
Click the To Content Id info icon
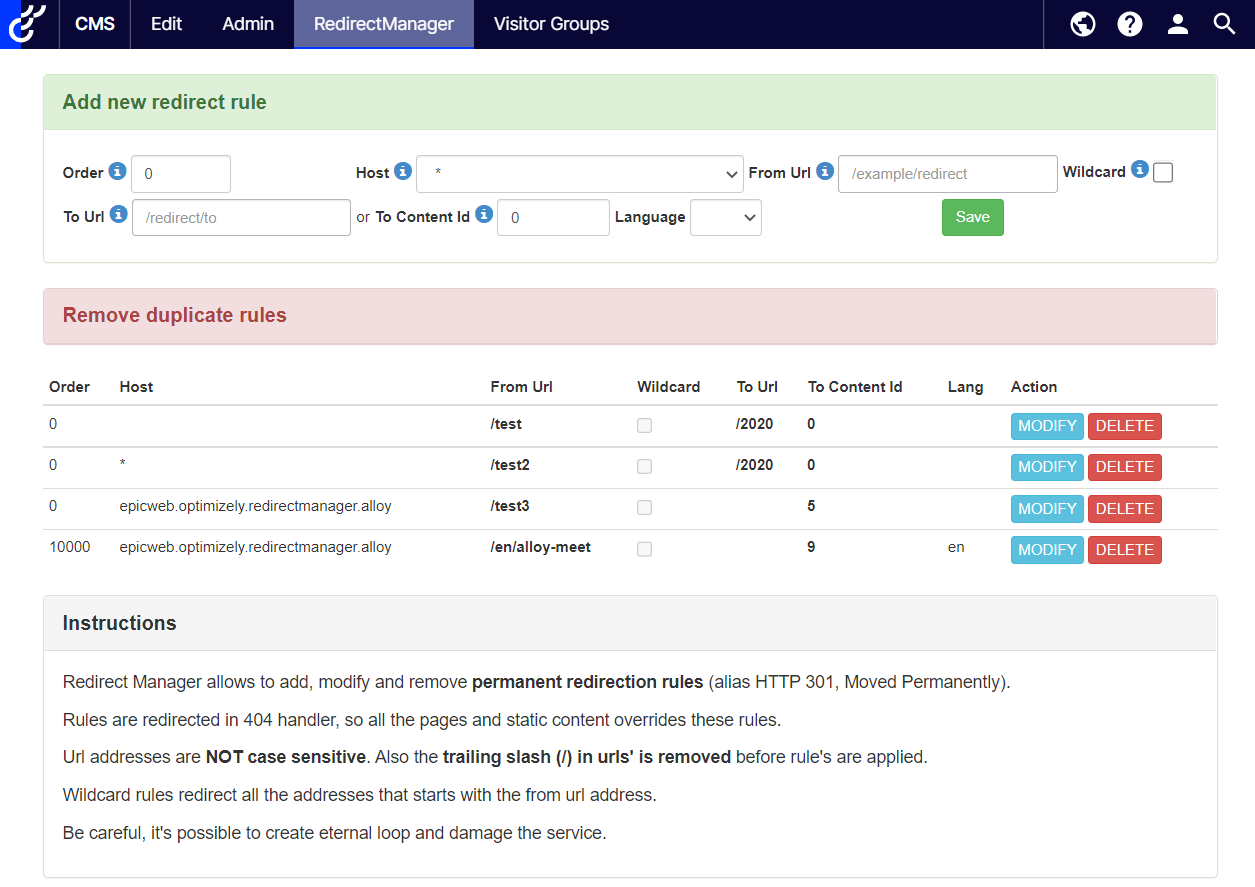pyautogui.click(x=483, y=214)
